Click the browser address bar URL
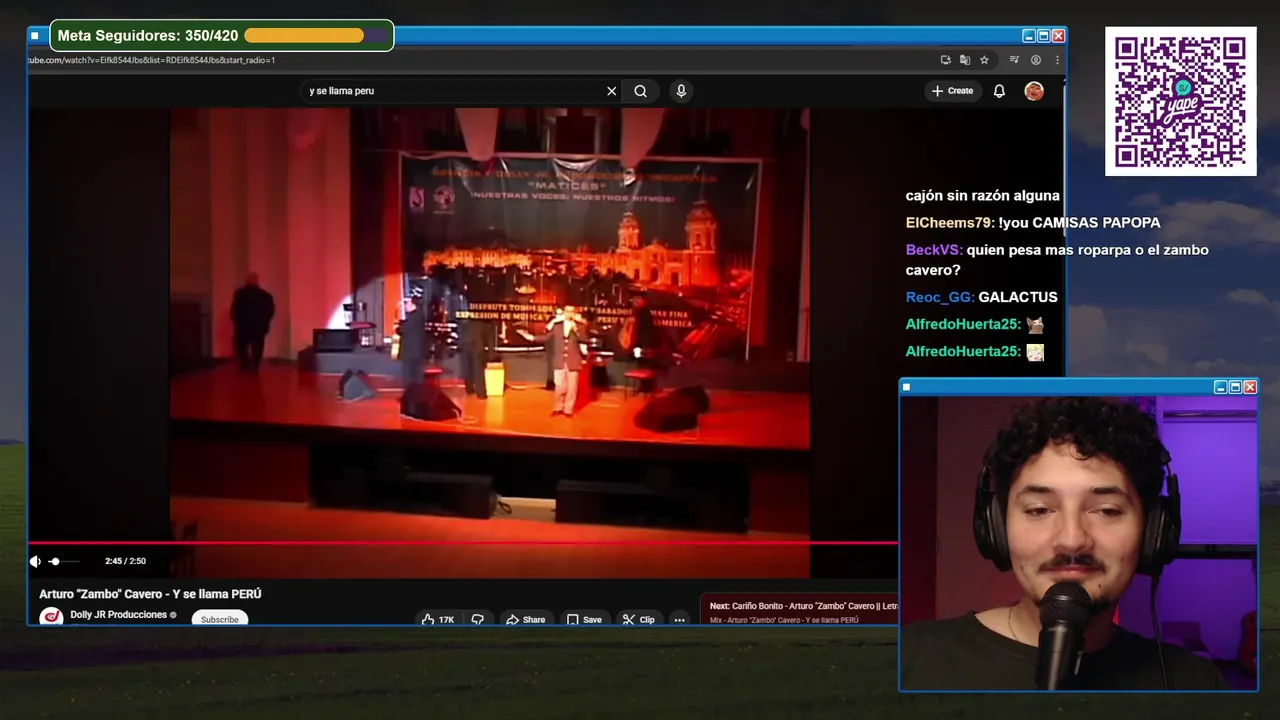1280x720 pixels. point(152,60)
